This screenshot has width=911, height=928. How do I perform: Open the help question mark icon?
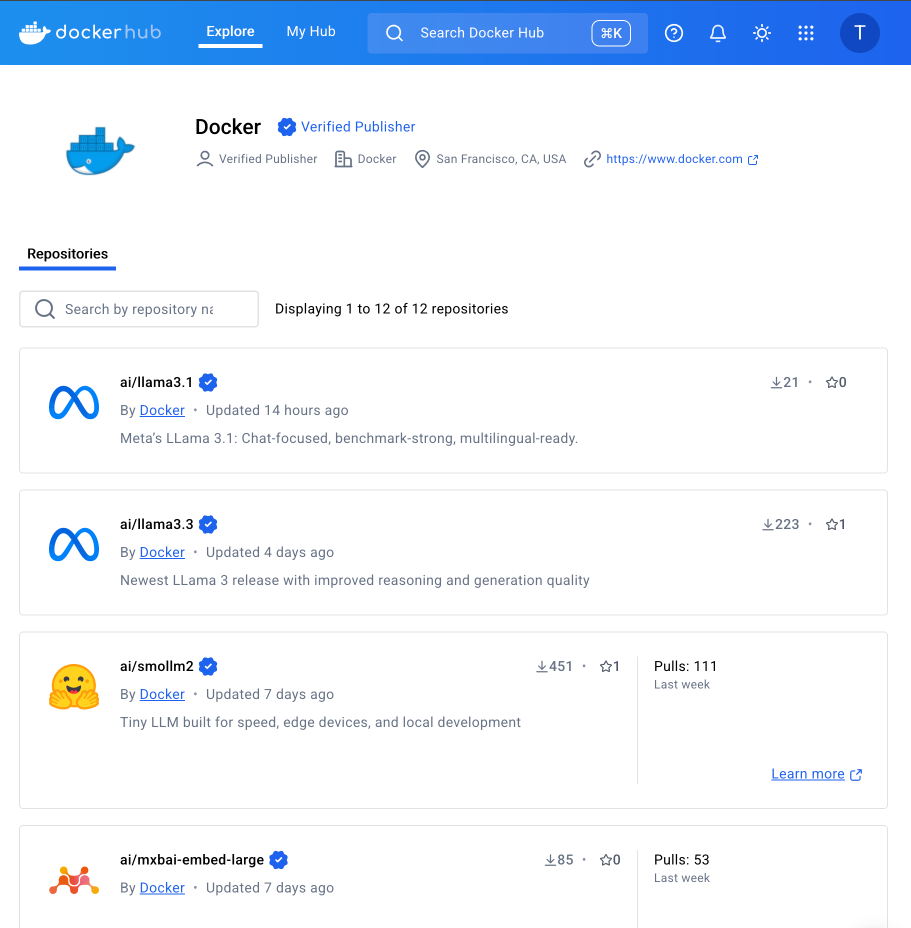point(674,33)
